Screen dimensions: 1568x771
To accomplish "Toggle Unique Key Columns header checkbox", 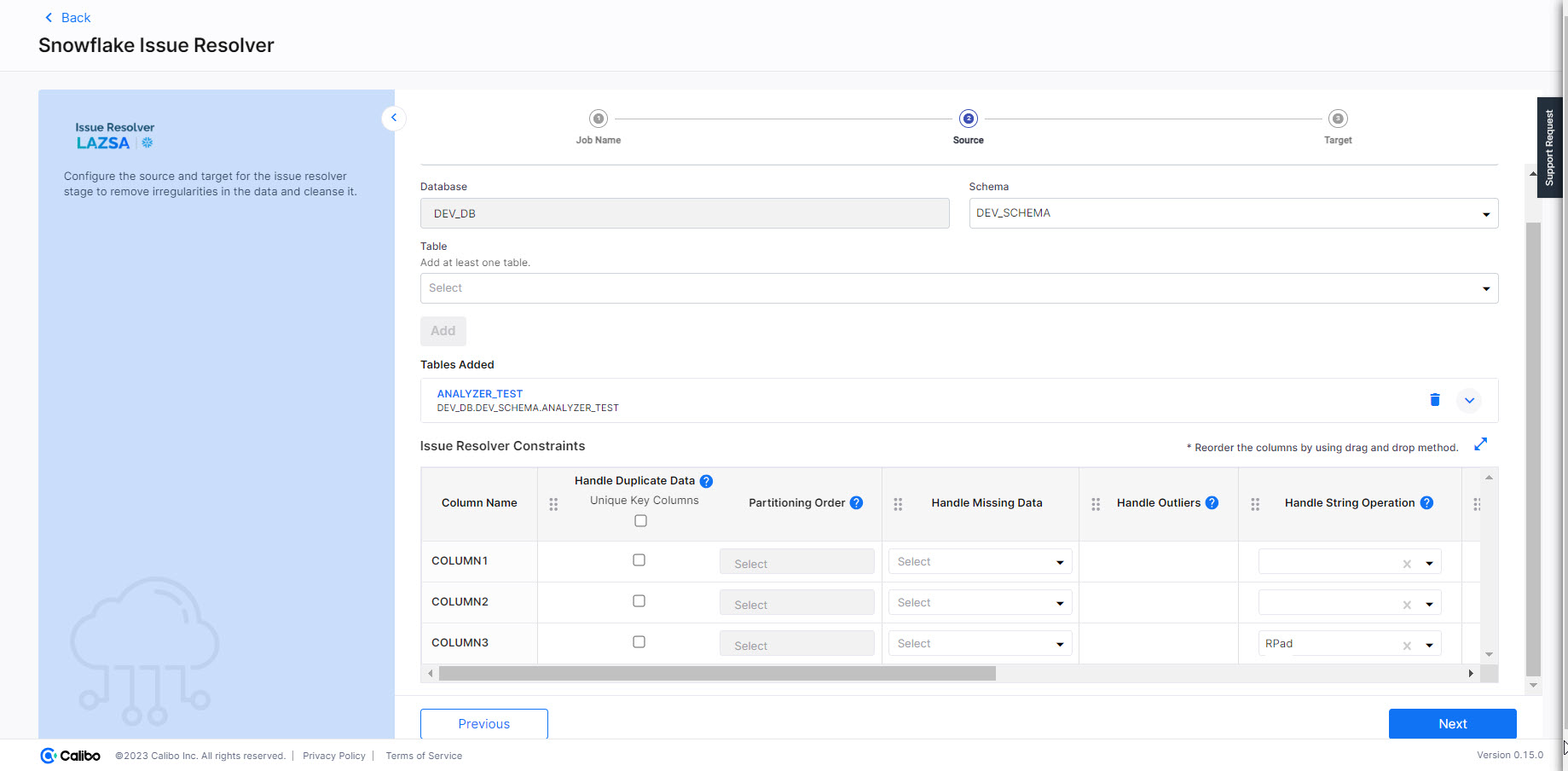I will pos(640,521).
